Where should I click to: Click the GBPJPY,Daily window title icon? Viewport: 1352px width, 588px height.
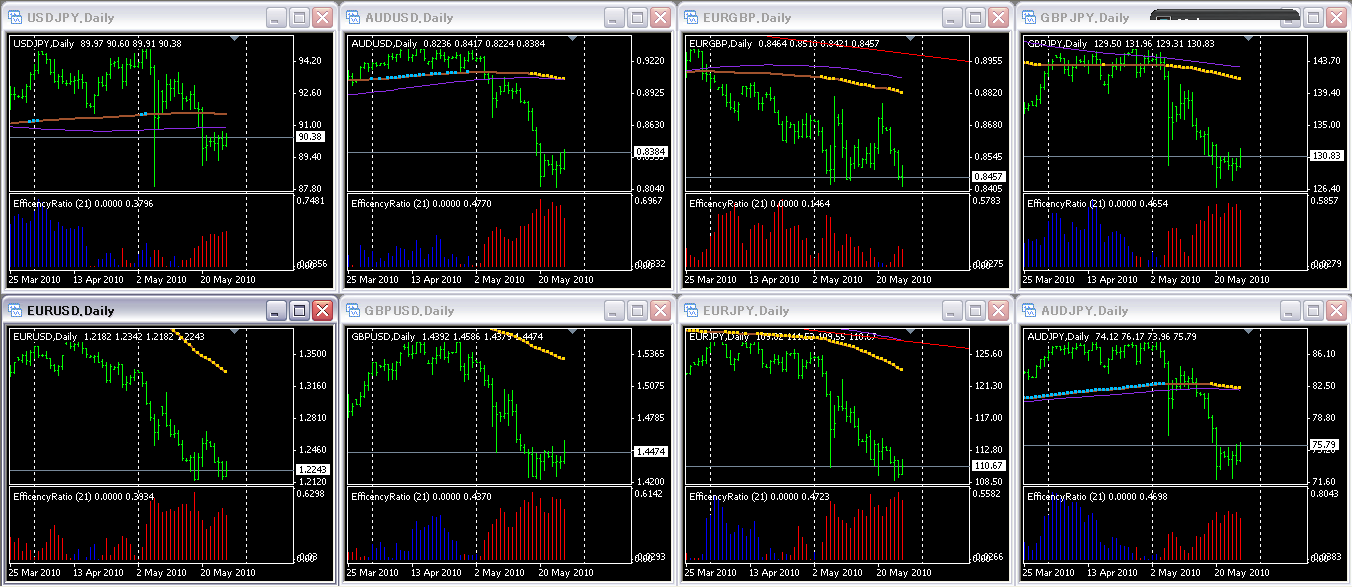tap(1028, 18)
